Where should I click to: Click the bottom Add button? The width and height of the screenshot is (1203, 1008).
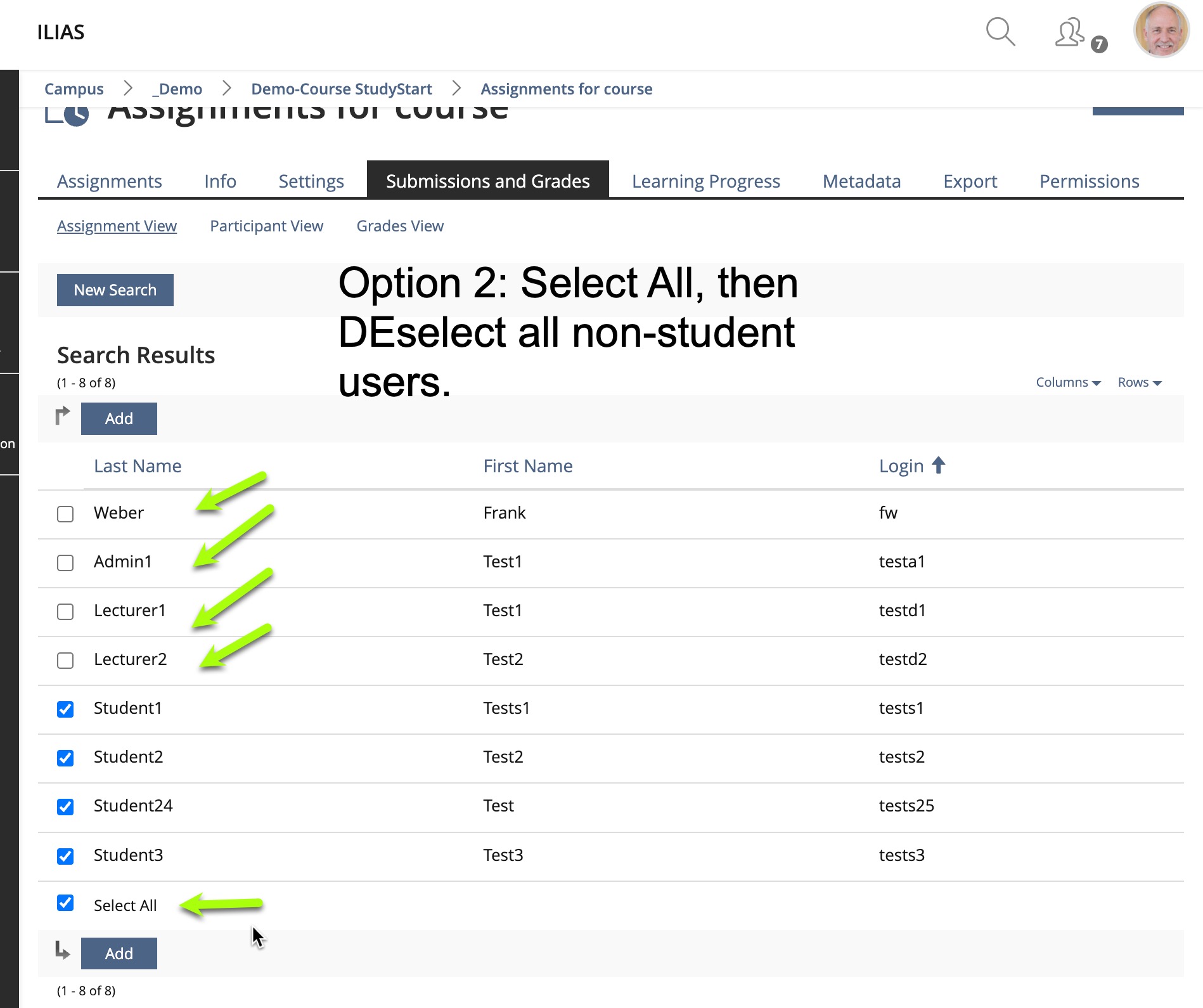click(x=119, y=953)
